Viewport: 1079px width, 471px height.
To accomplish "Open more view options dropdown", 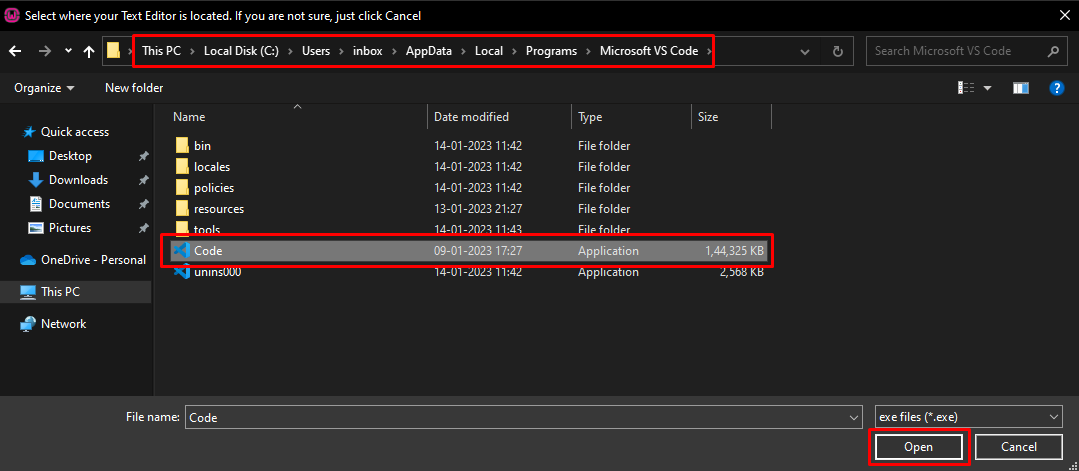I will 988,87.
